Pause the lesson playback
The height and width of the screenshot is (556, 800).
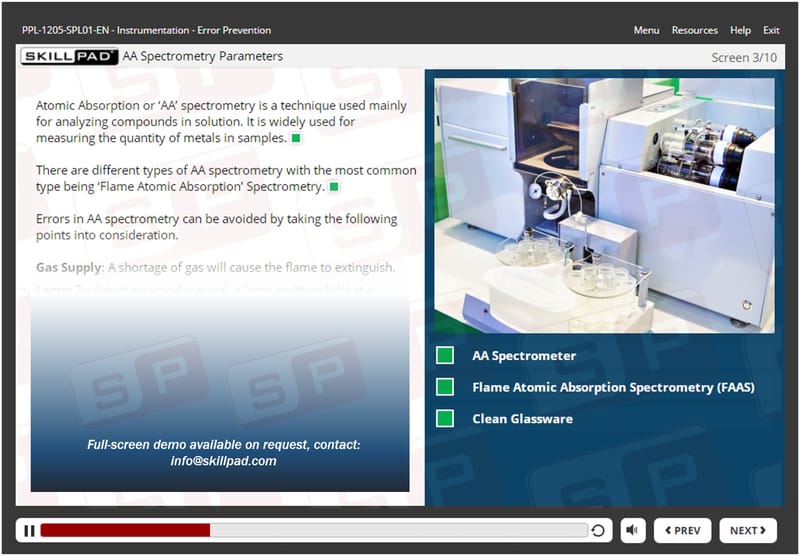click(29, 531)
